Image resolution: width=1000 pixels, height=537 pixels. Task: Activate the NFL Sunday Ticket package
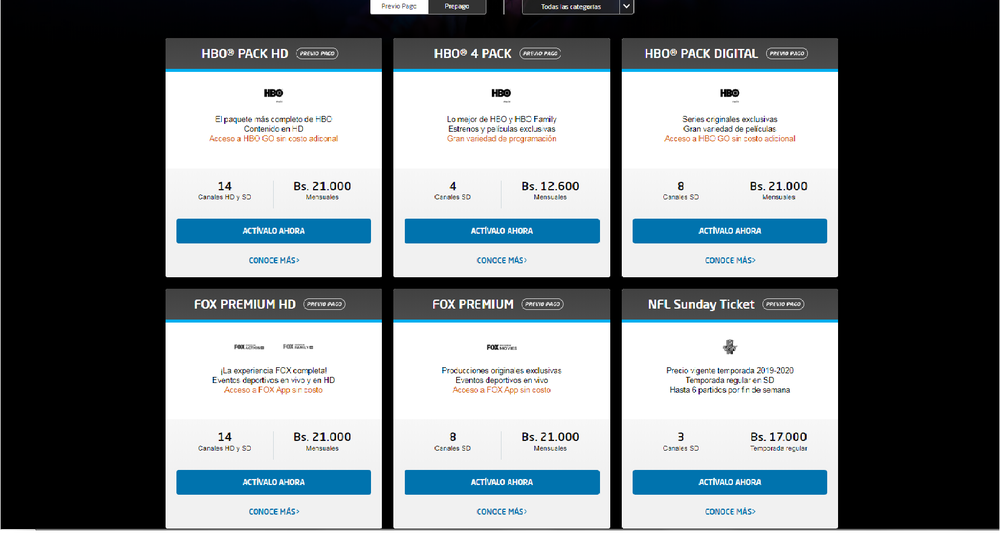click(x=729, y=482)
